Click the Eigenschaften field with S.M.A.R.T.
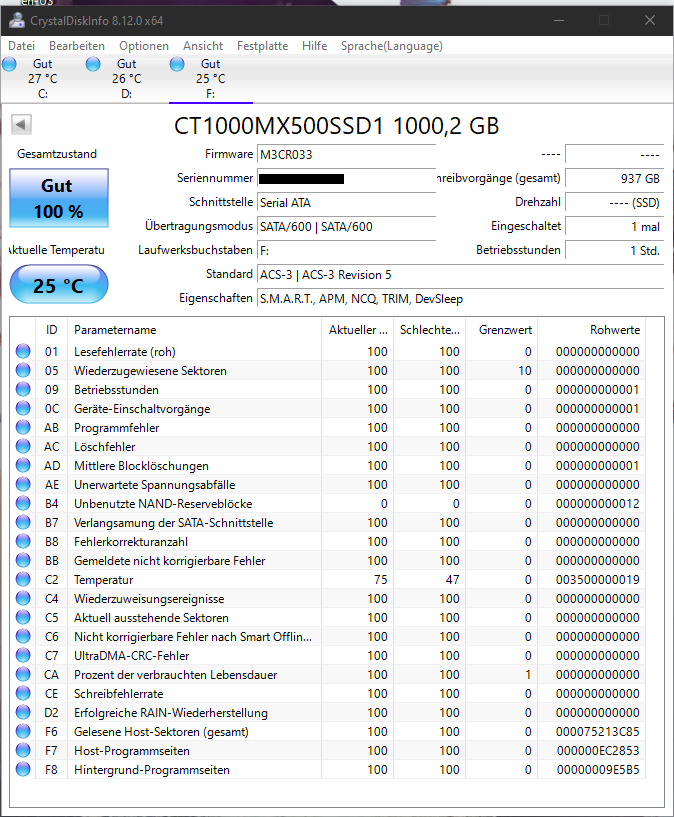Viewport: 674px width, 817px height. 460,299
